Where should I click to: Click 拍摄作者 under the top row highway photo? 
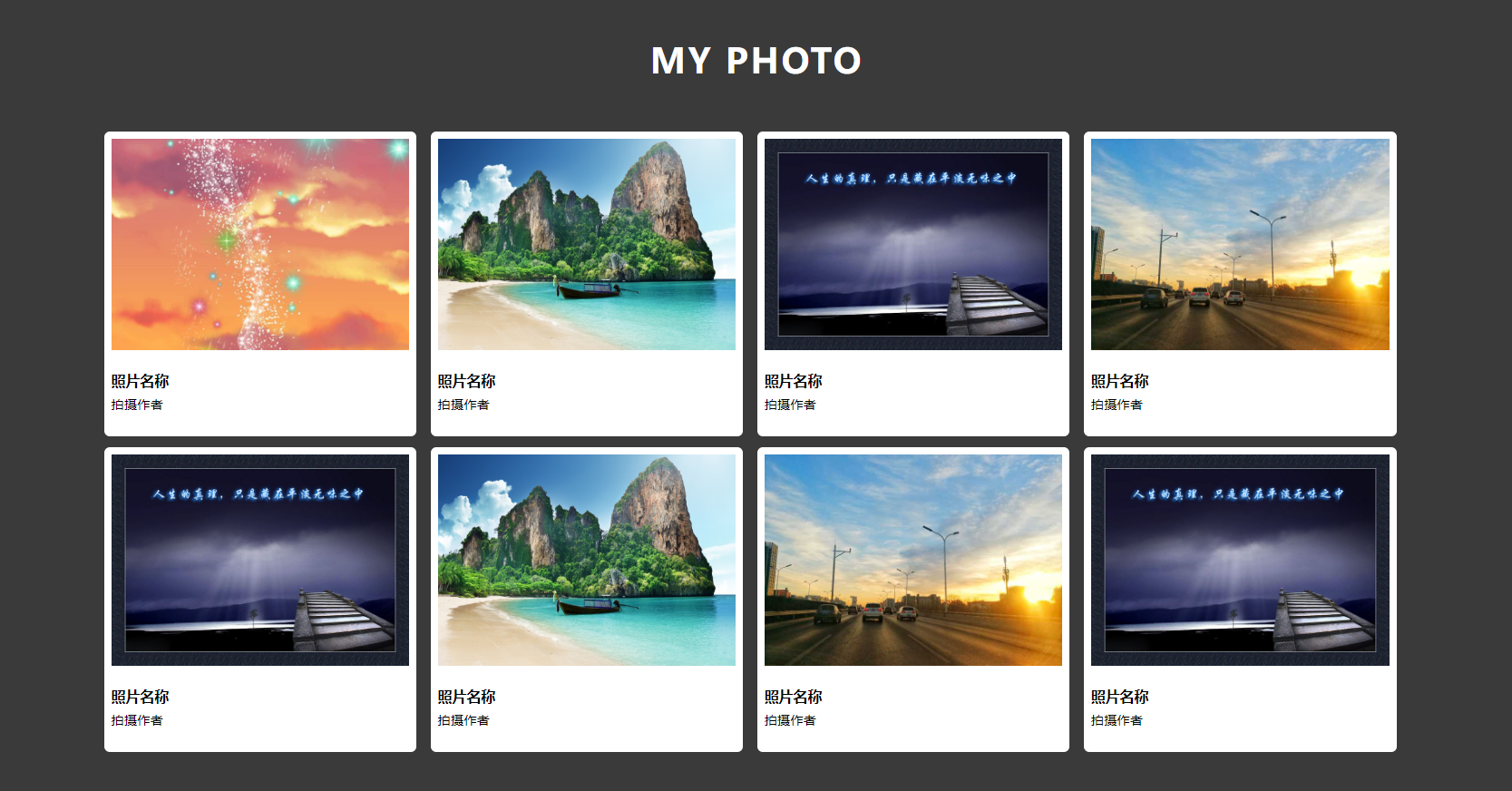point(1117,405)
